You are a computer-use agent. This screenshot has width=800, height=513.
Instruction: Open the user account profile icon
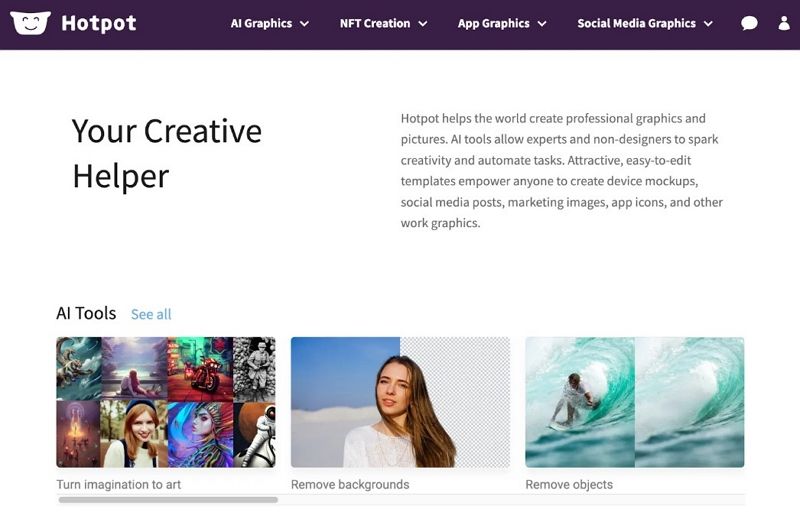784,23
